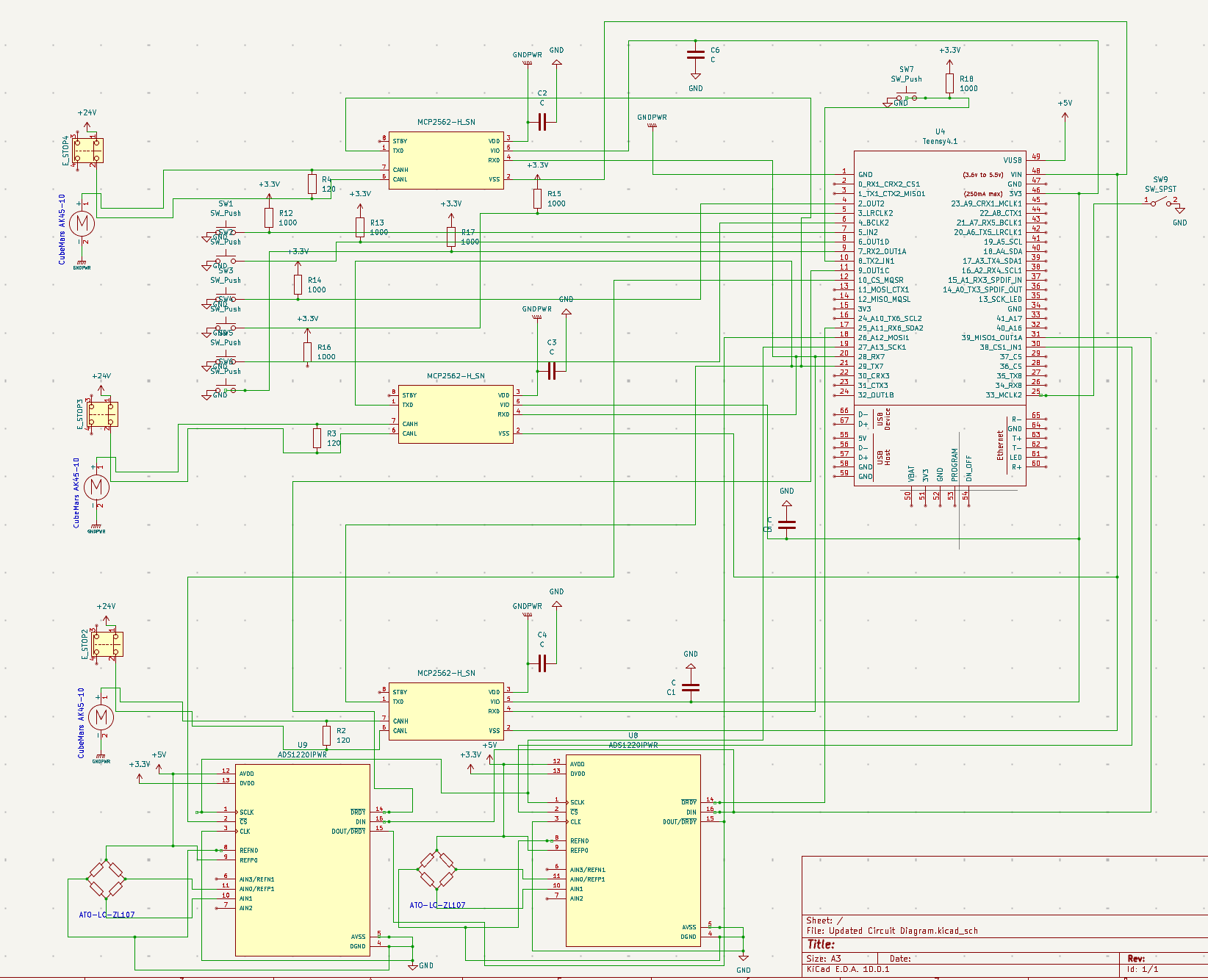
Task: Click the 'Size: A3' title block field
Action: click(824, 959)
